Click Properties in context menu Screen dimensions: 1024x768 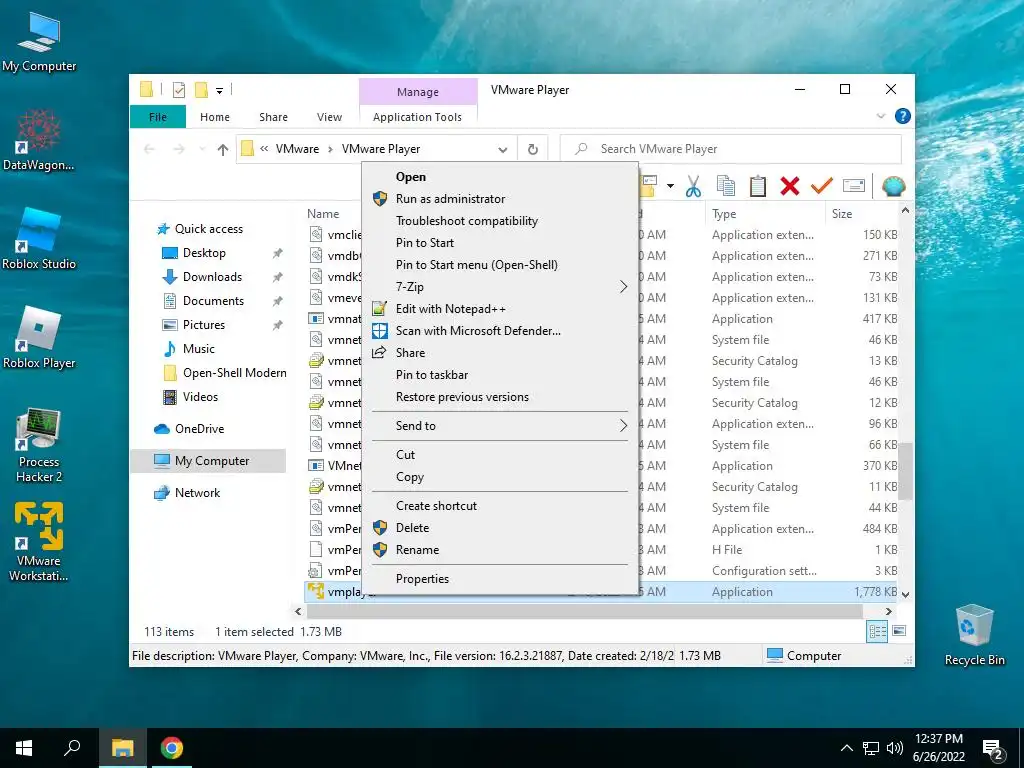[500, 579]
